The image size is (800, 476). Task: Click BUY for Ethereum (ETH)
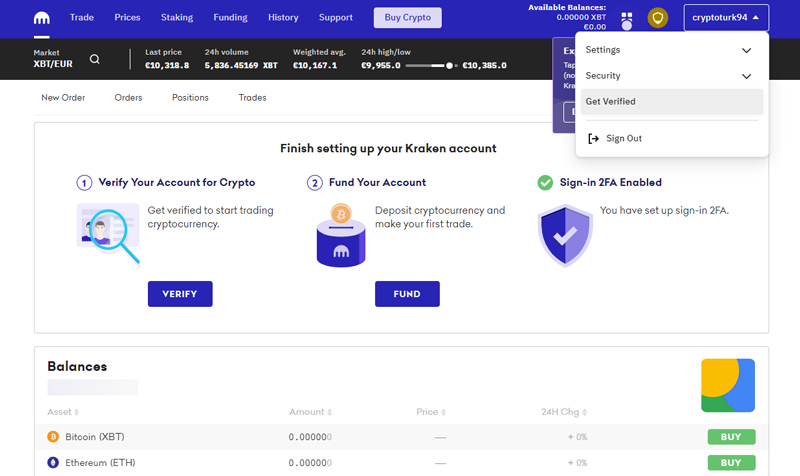click(x=731, y=463)
